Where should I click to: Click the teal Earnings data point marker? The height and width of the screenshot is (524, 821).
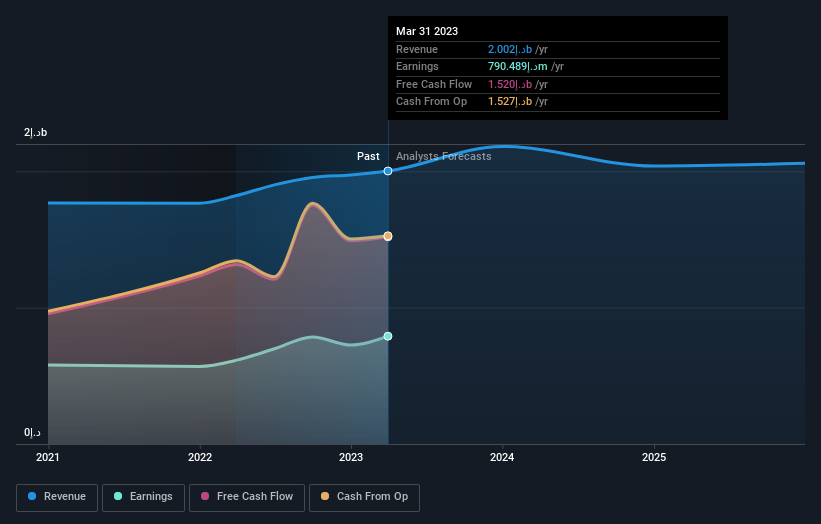pos(388,336)
